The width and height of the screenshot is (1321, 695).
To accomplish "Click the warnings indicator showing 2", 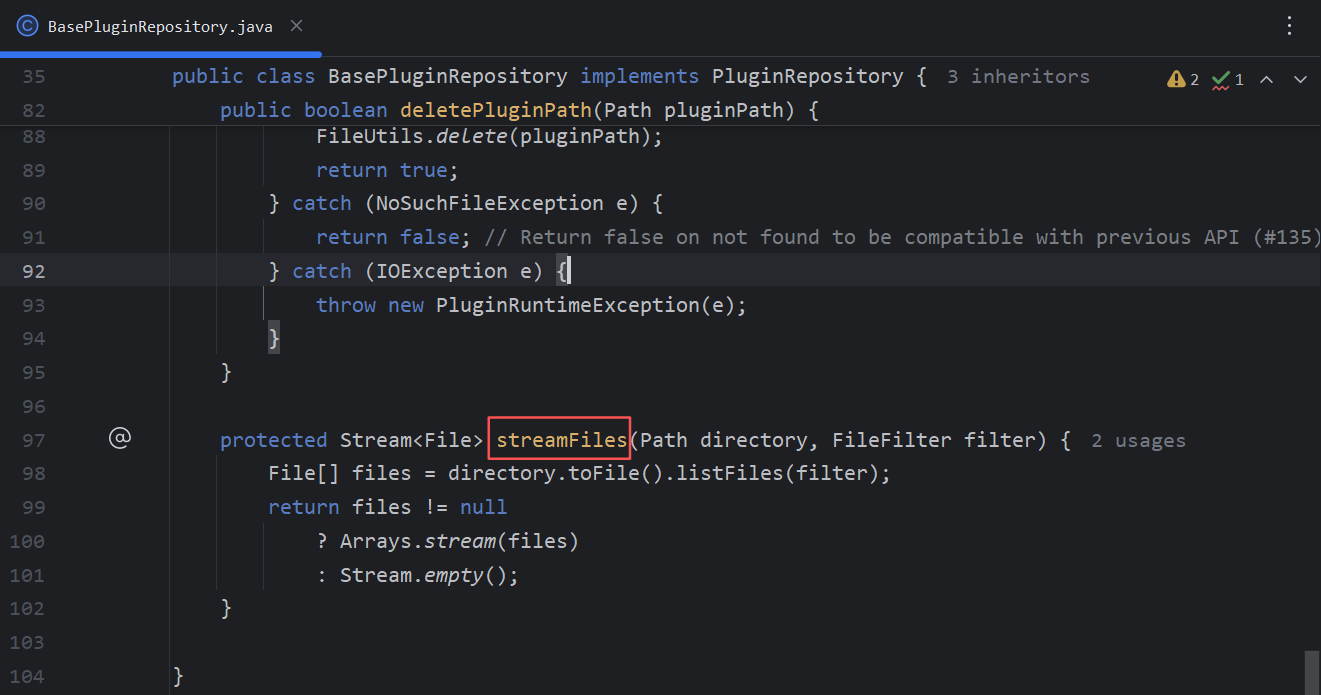I will 1183,79.
